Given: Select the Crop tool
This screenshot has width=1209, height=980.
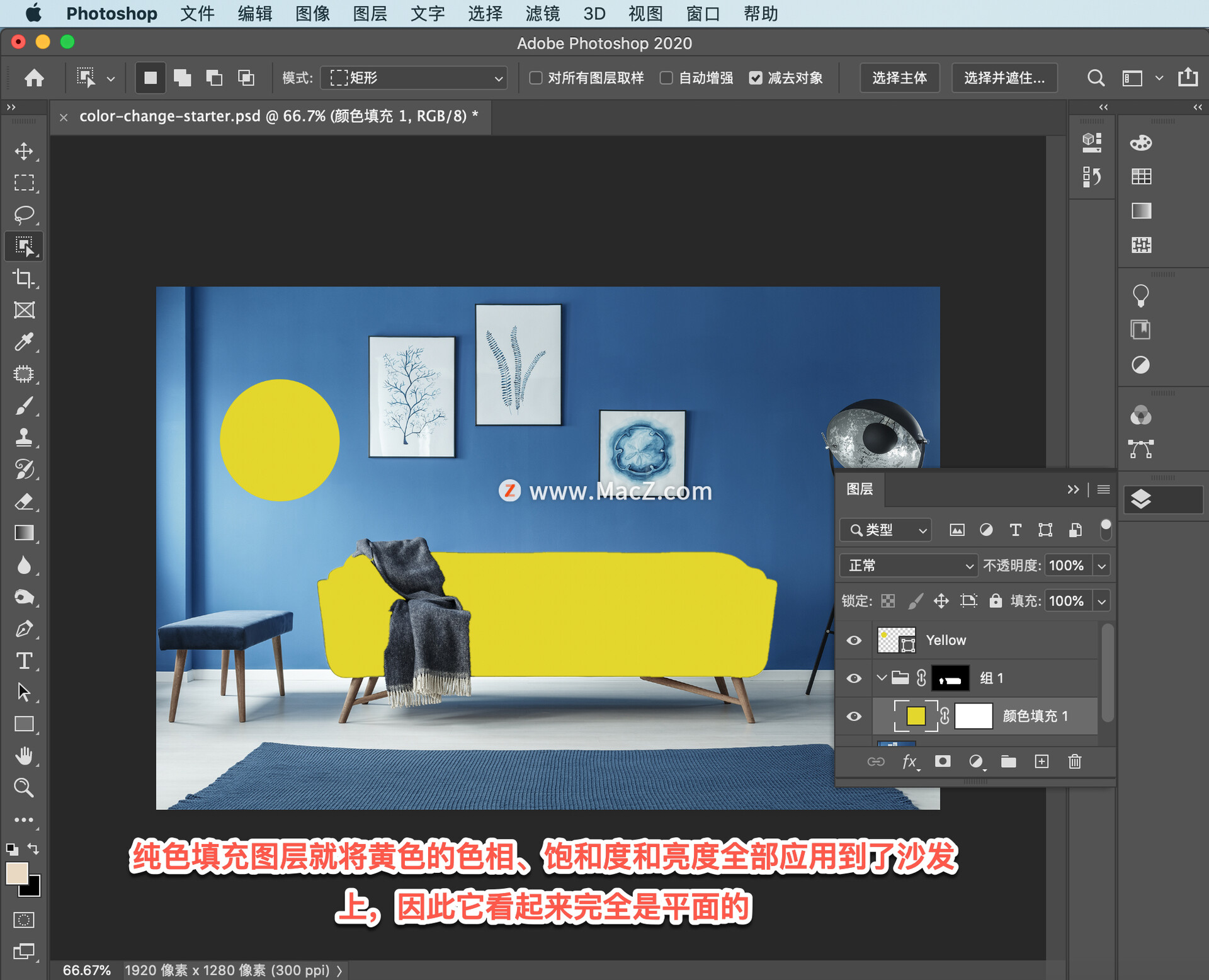Looking at the screenshot, I should point(24,278).
